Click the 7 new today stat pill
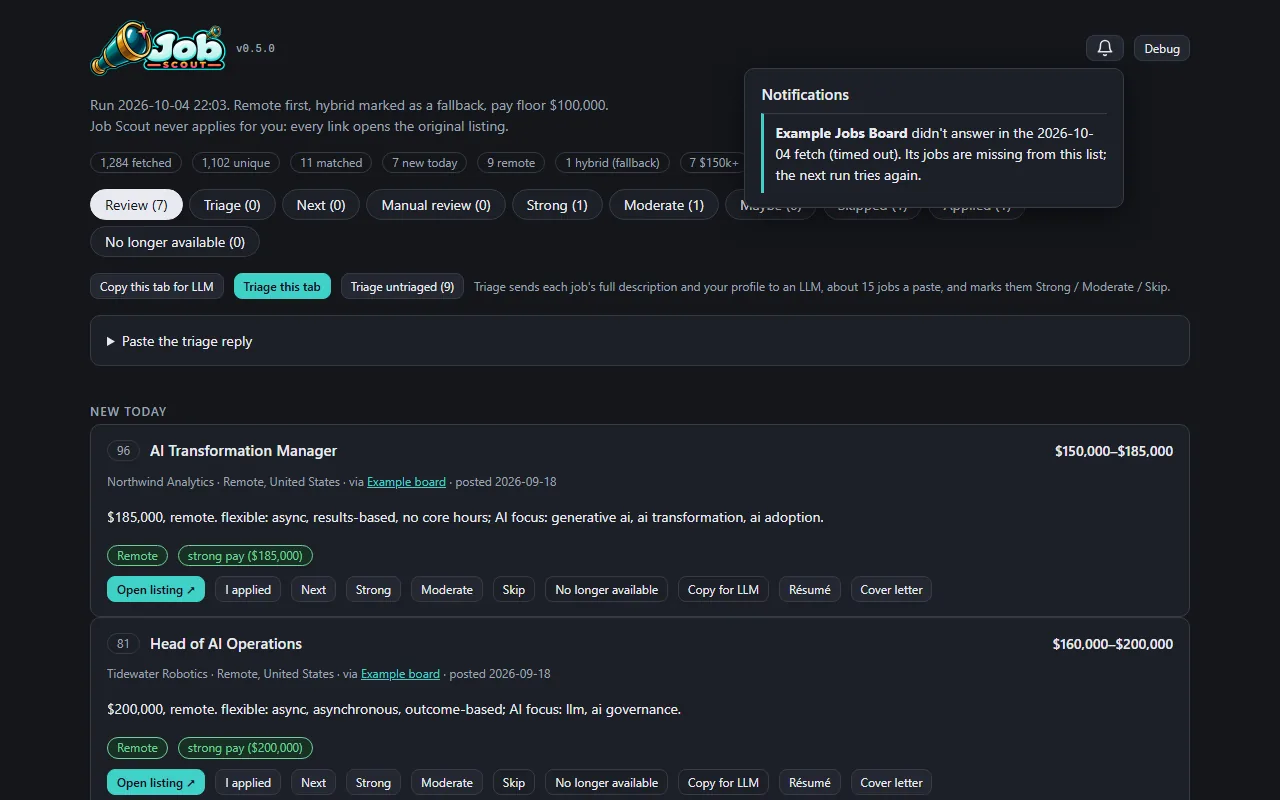 425,163
